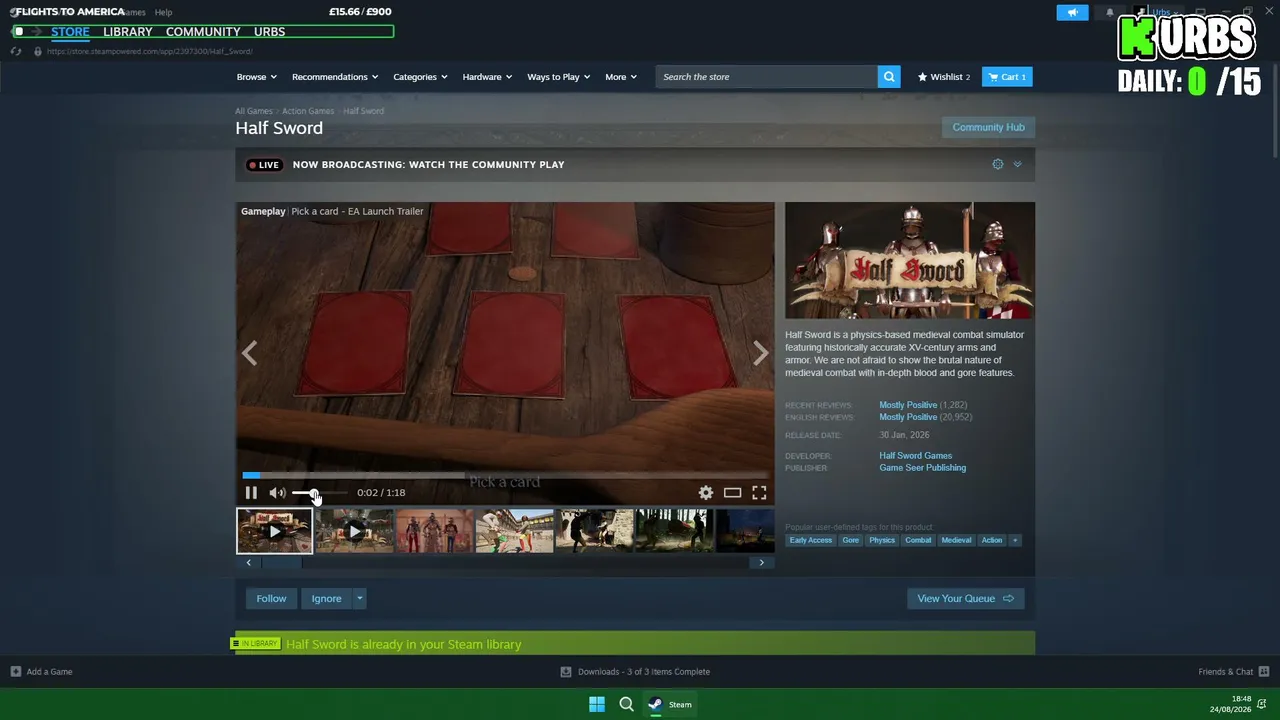Enter fullscreen on the trailer video

[759, 492]
